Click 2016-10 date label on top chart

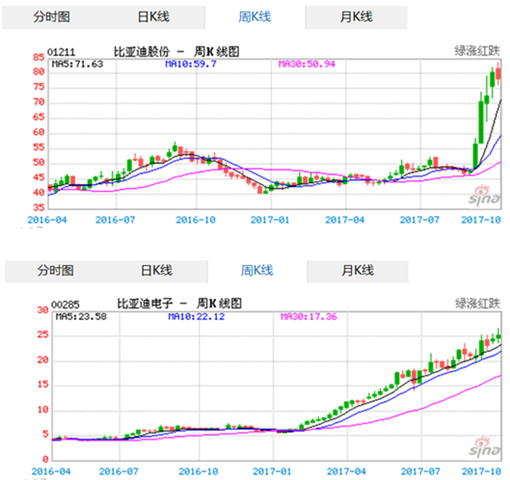[196, 220]
